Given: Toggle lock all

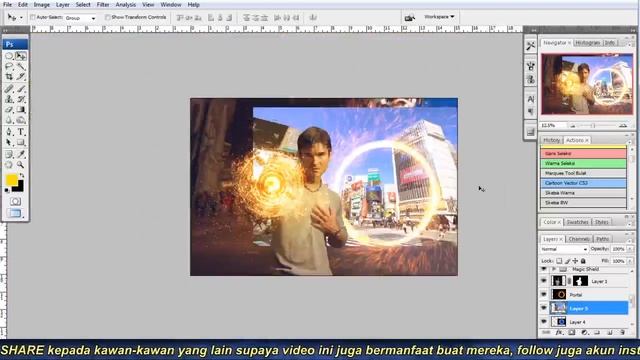Looking at the screenshot, I should point(583,261).
